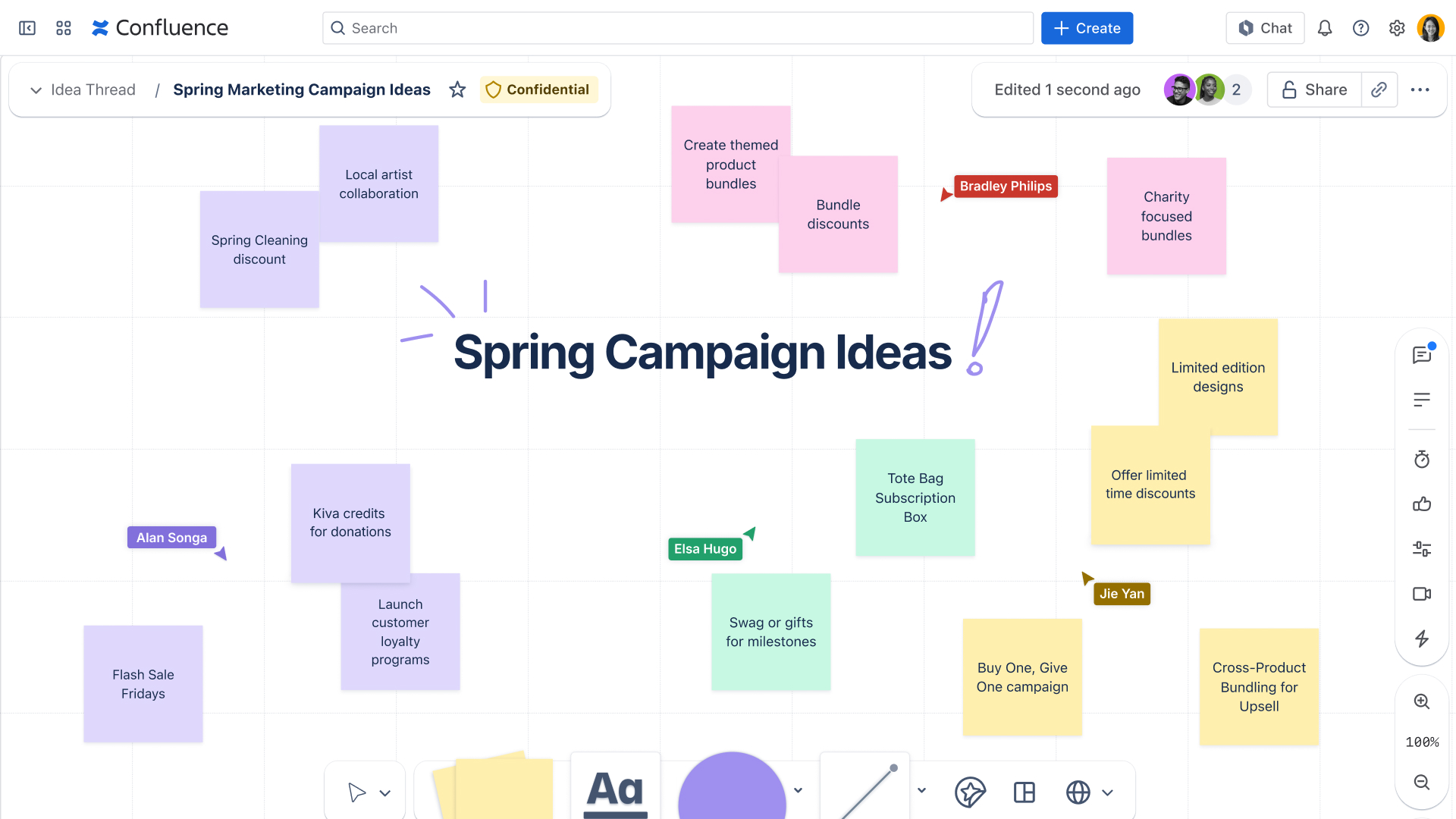Select the Kiva credits for donations note
Viewport: 1456px width, 819px height.
coord(350,522)
